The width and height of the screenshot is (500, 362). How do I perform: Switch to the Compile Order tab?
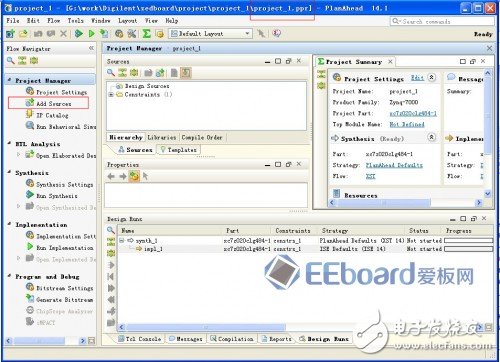[202, 137]
